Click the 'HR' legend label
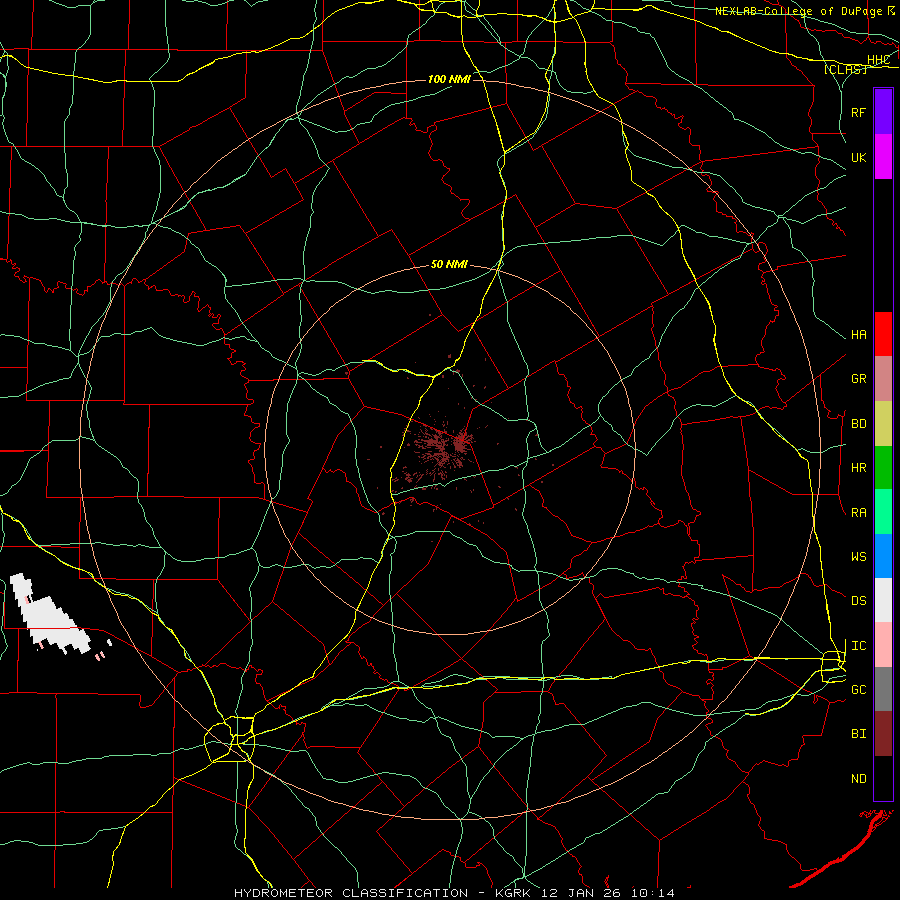 pyautogui.click(x=858, y=468)
